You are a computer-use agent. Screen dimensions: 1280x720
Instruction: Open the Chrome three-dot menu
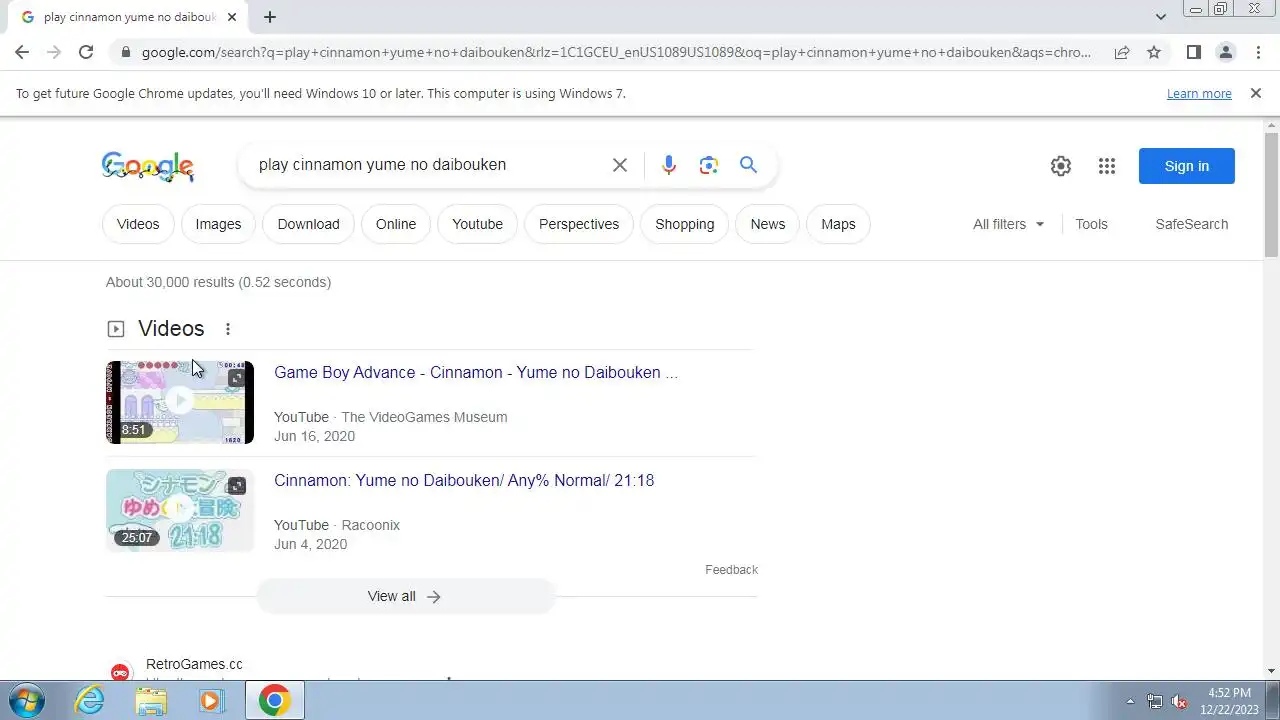click(1258, 52)
